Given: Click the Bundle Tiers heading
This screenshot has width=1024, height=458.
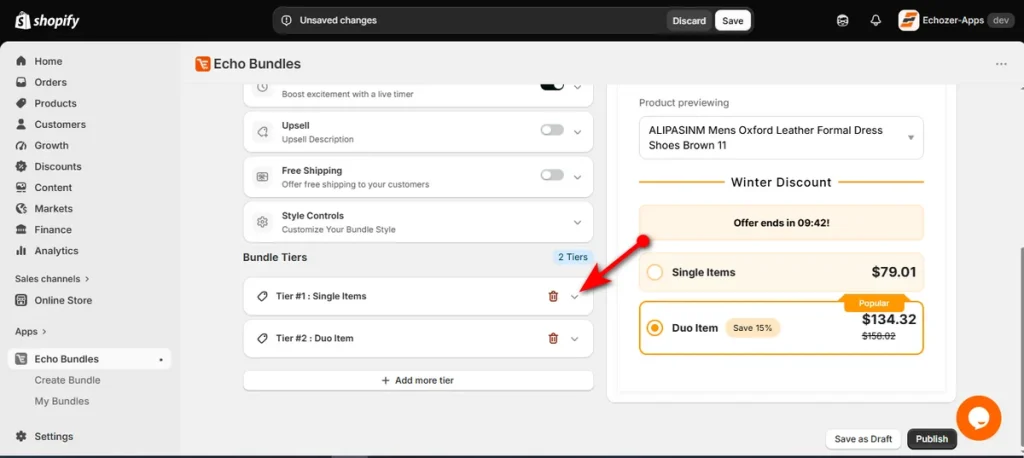Looking at the screenshot, I should click(275, 257).
